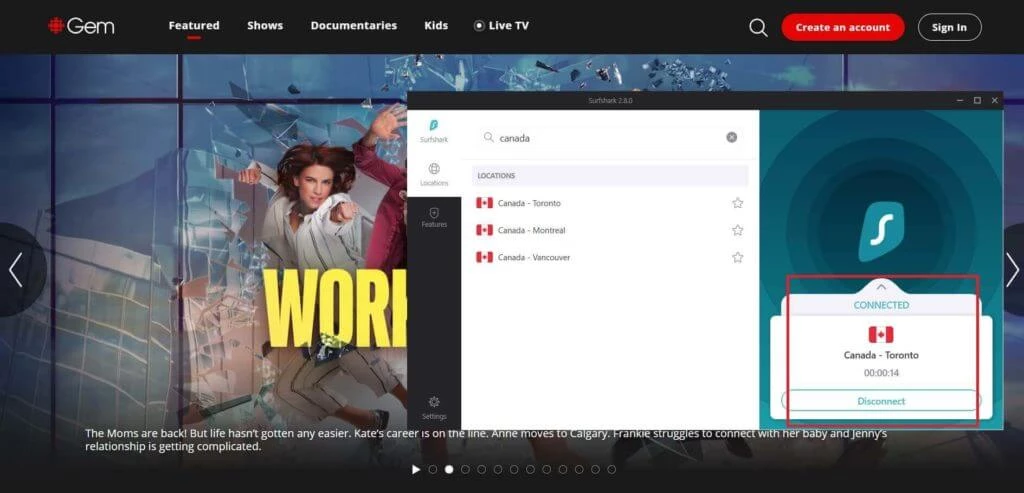The width and height of the screenshot is (1024, 493).
Task: Click the CONNECTED status text
Action: [x=881, y=305]
